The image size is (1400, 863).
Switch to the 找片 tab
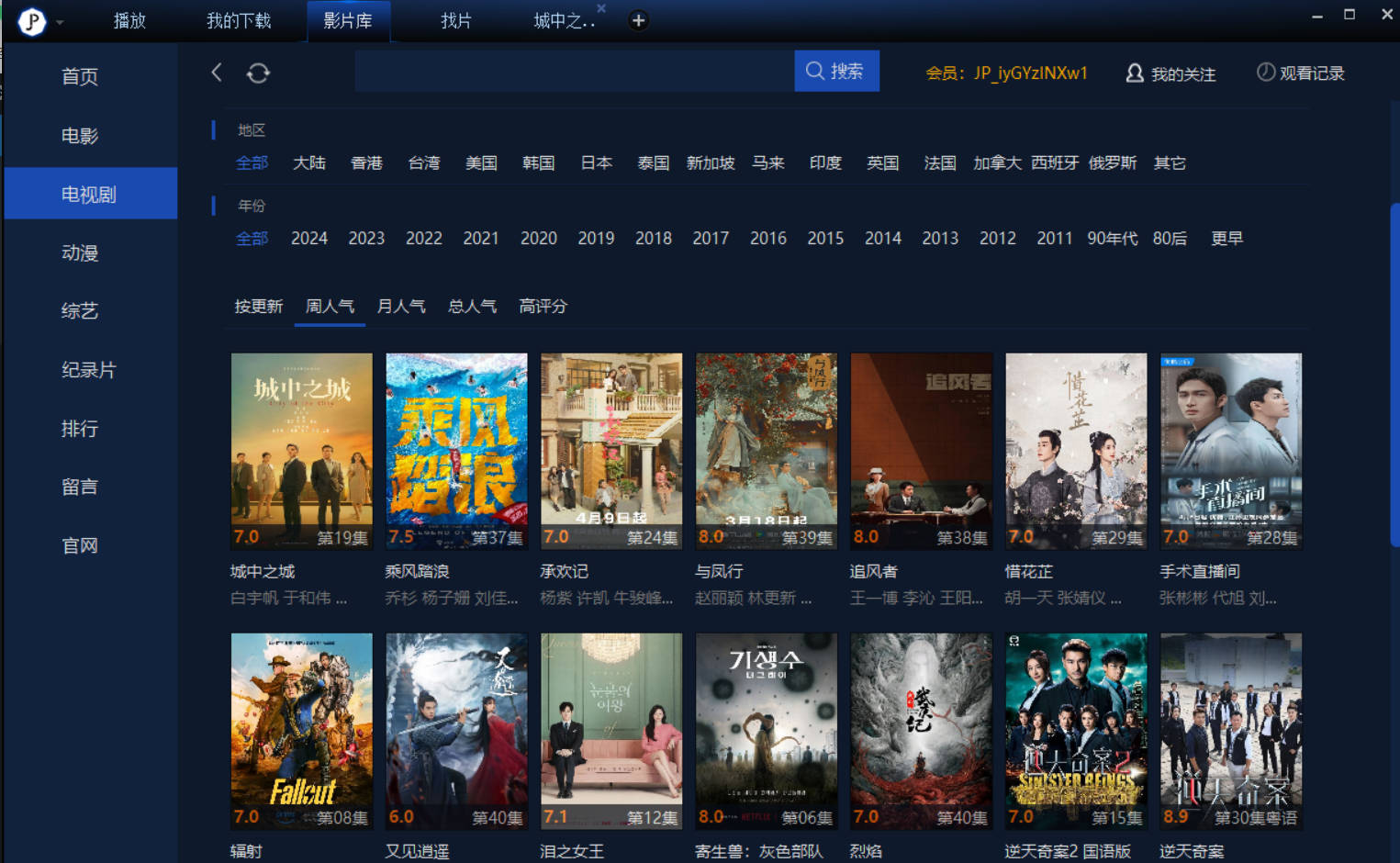pos(456,20)
